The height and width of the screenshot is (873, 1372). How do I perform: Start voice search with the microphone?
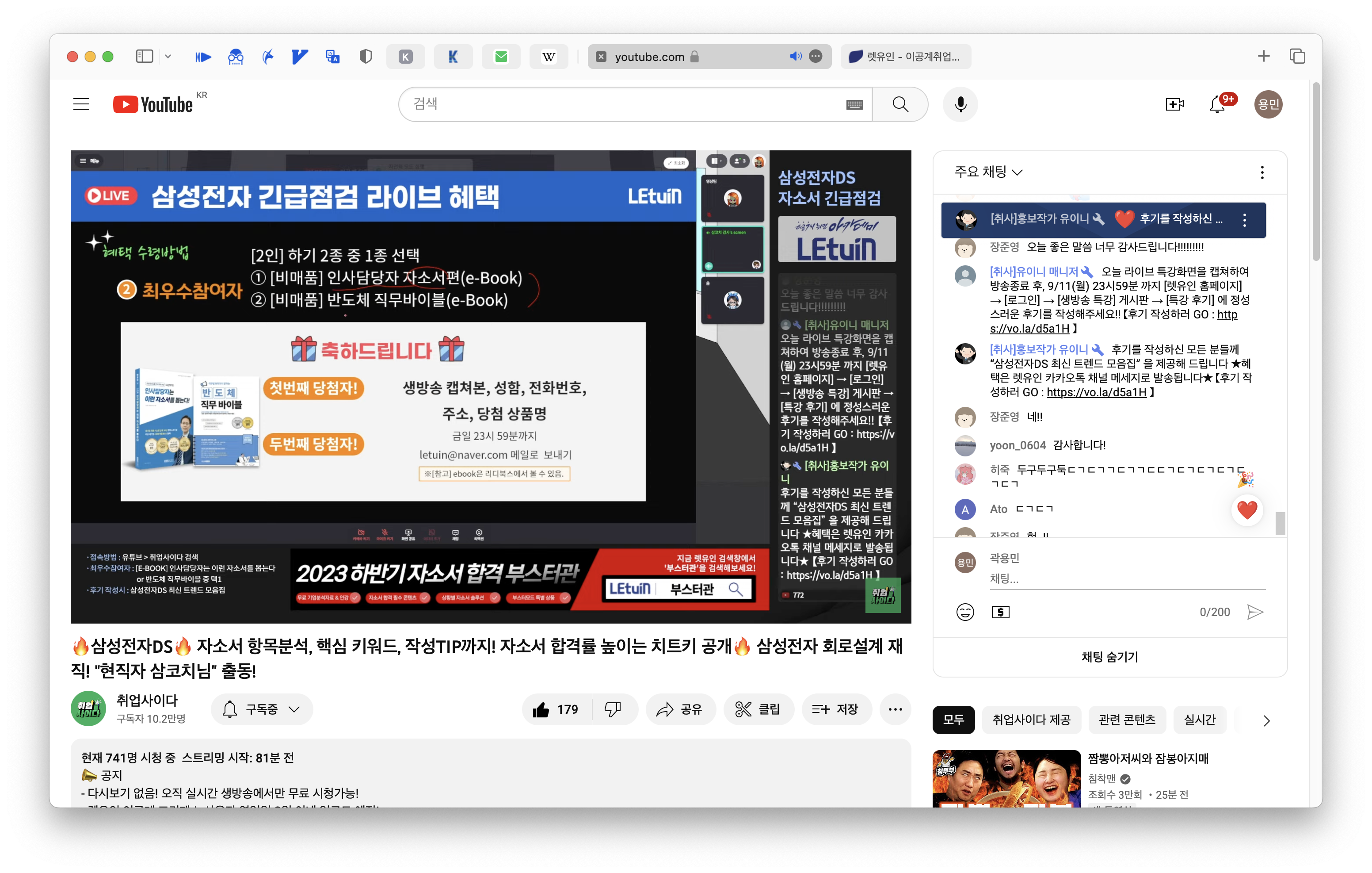click(x=960, y=104)
